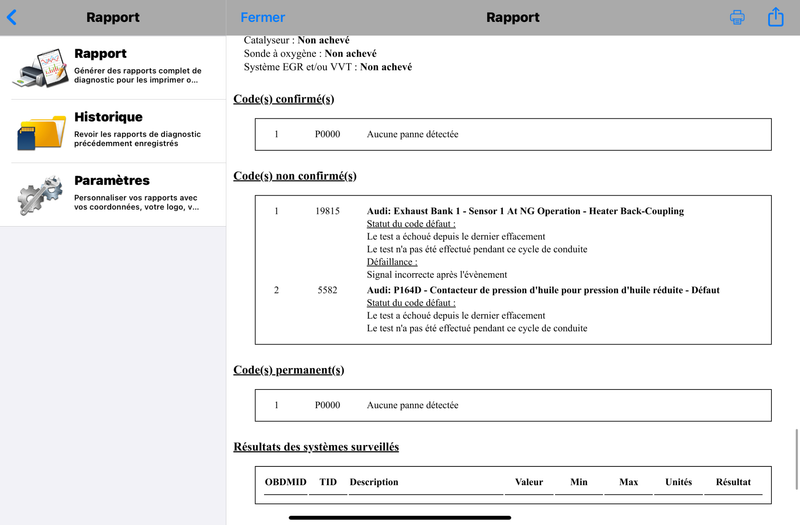800x525 pixels.
Task: Tap the Valeur column header
Action: click(529, 482)
